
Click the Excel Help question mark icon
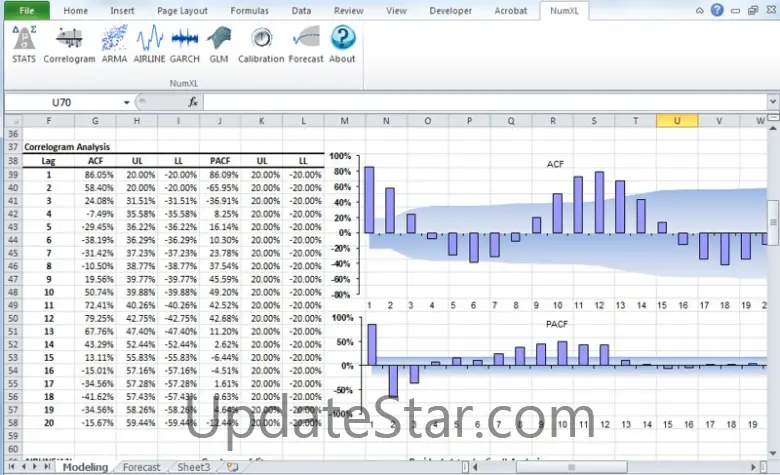tap(718, 11)
